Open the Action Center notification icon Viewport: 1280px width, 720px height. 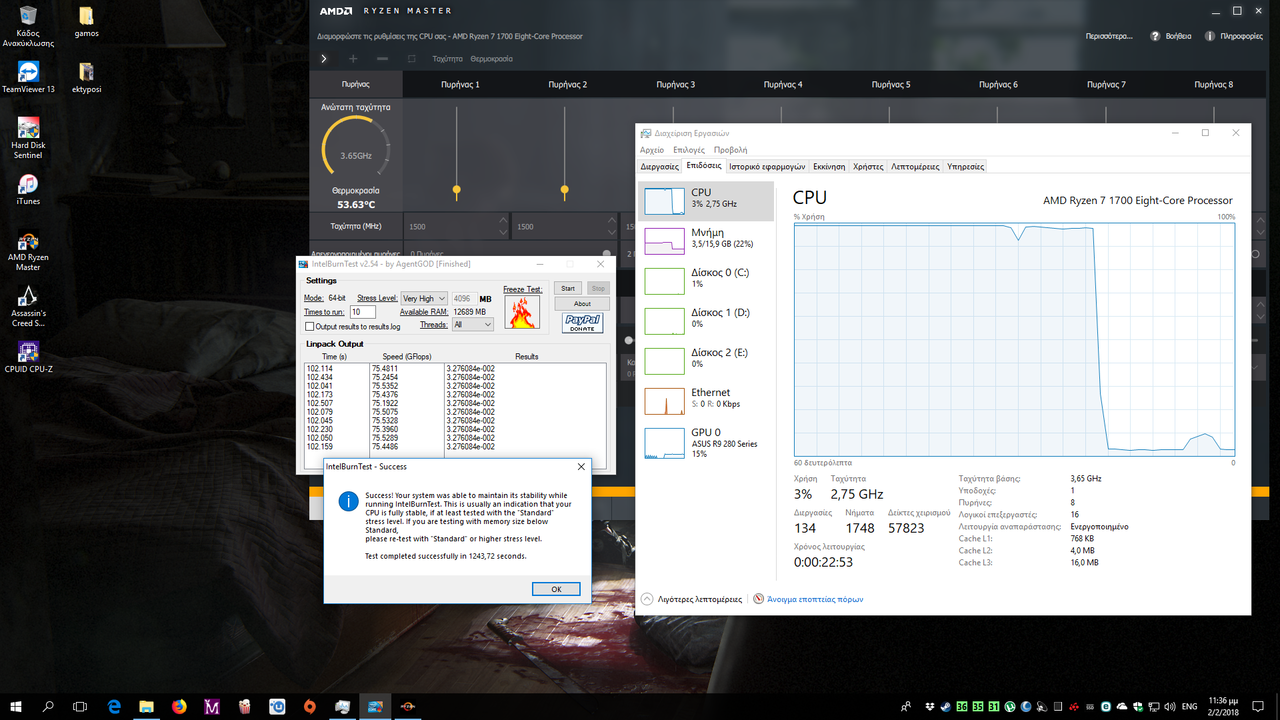click(1260, 706)
